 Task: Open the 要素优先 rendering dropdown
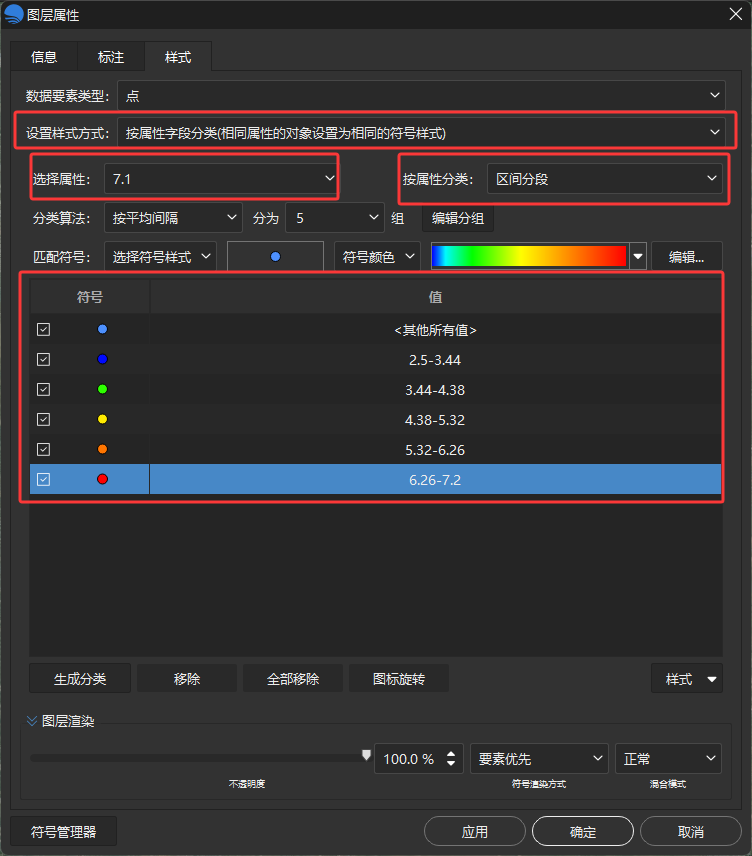click(539, 759)
